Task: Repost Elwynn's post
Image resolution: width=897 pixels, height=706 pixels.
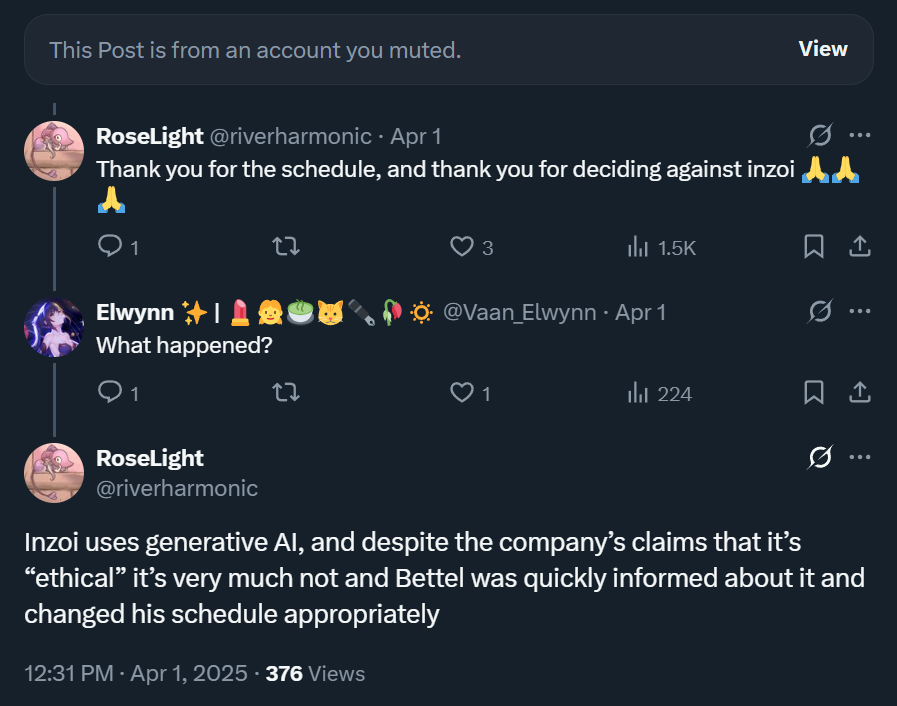Action: [x=286, y=393]
